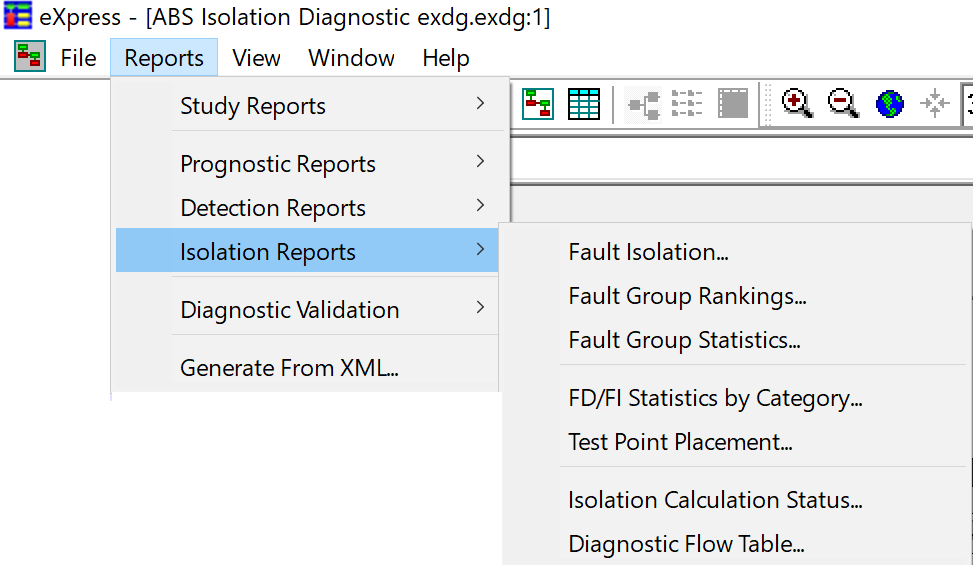This screenshot has width=978, height=565.
Task: Click the eXpress document icon beside the File menu
Action: [30, 57]
